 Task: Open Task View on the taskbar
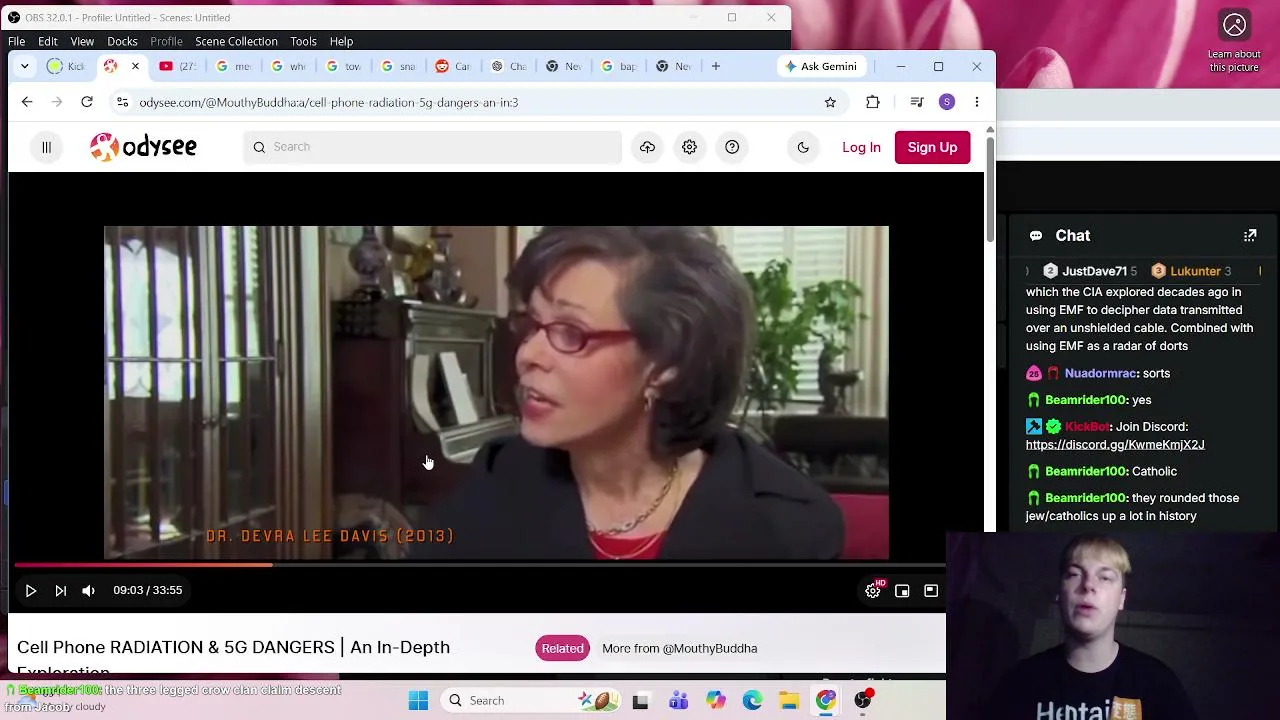(640, 701)
